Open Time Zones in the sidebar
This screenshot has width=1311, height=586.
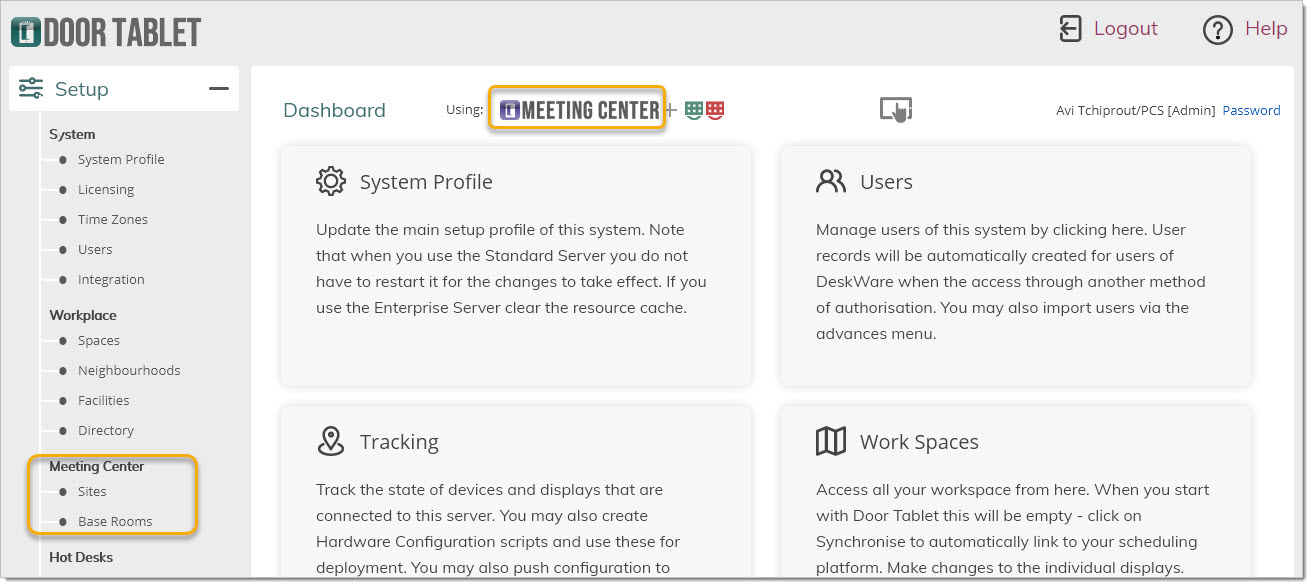click(113, 219)
